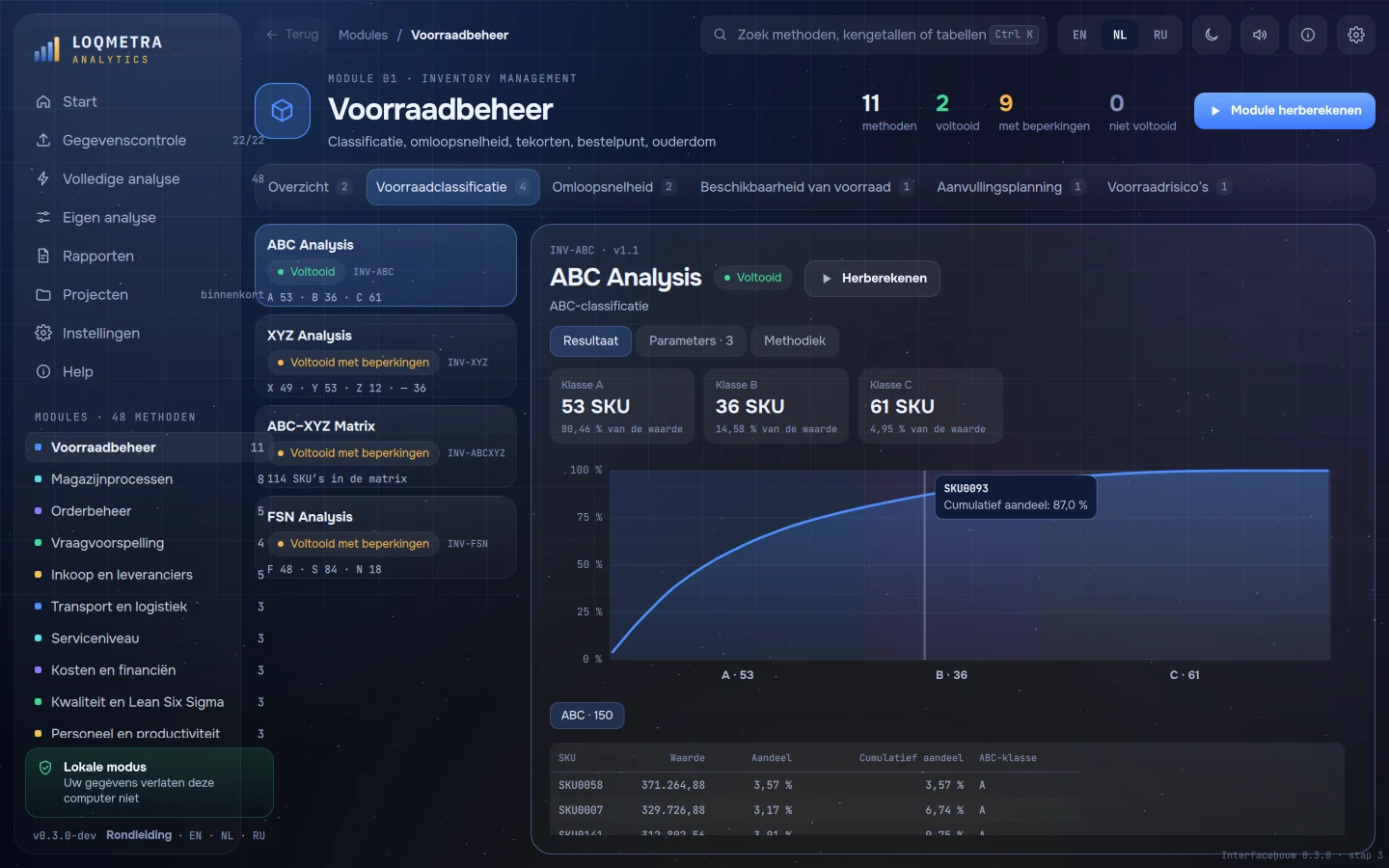Select the NL language option

(1120, 35)
